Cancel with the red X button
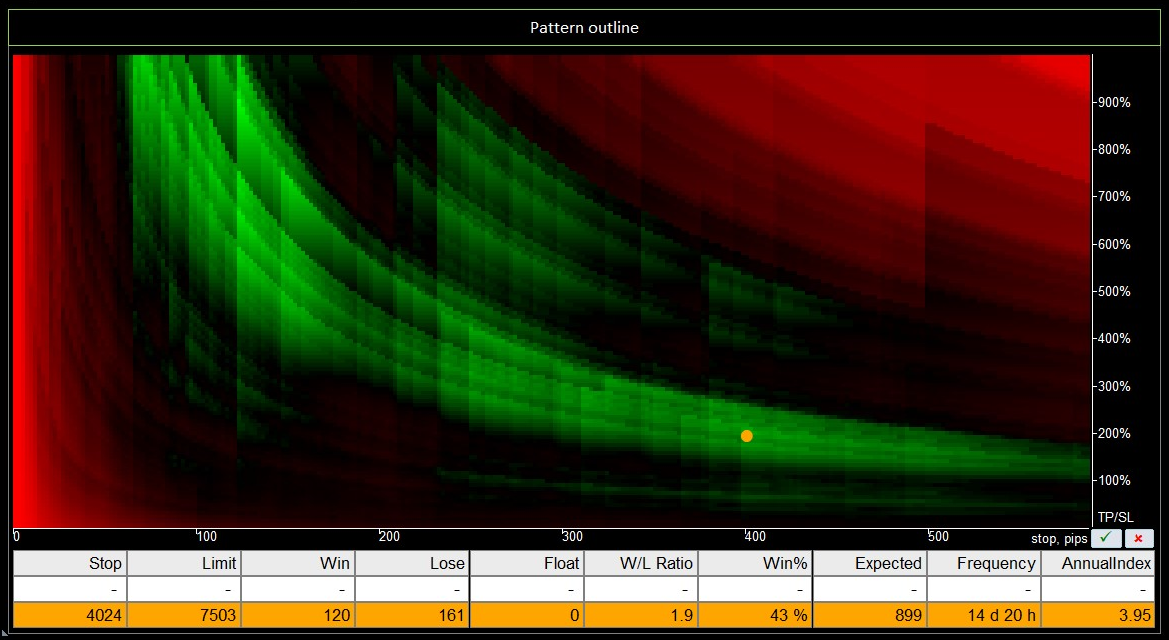 (x=1138, y=538)
